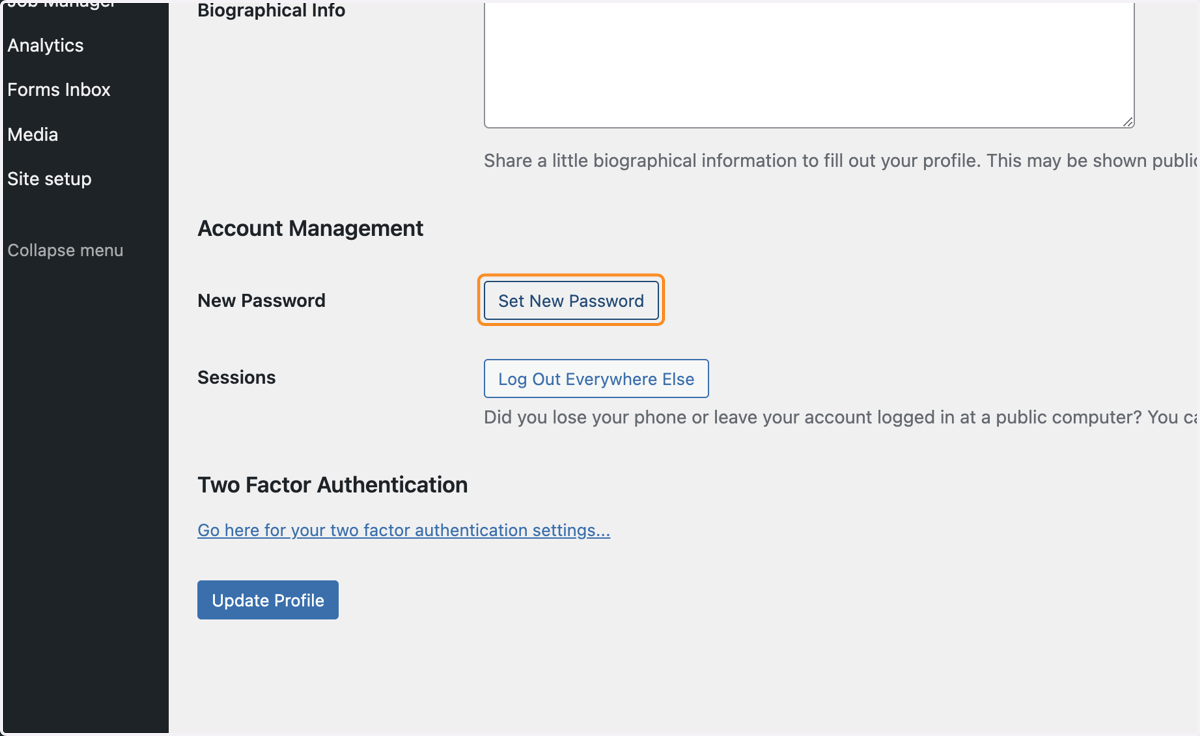Click the 'Share a little biographical information' description
This screenshot has height=736, width=1200.
pos(840,160)
